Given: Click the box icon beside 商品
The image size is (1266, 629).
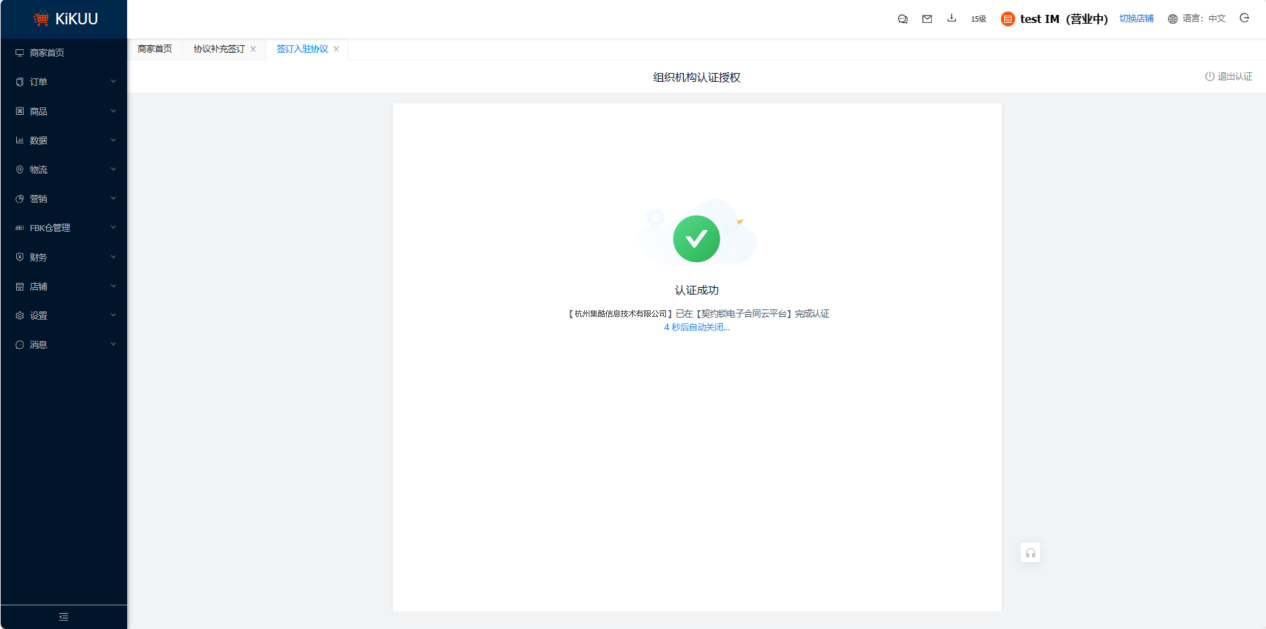Looking at the screenshot, I should pos(19,111).
